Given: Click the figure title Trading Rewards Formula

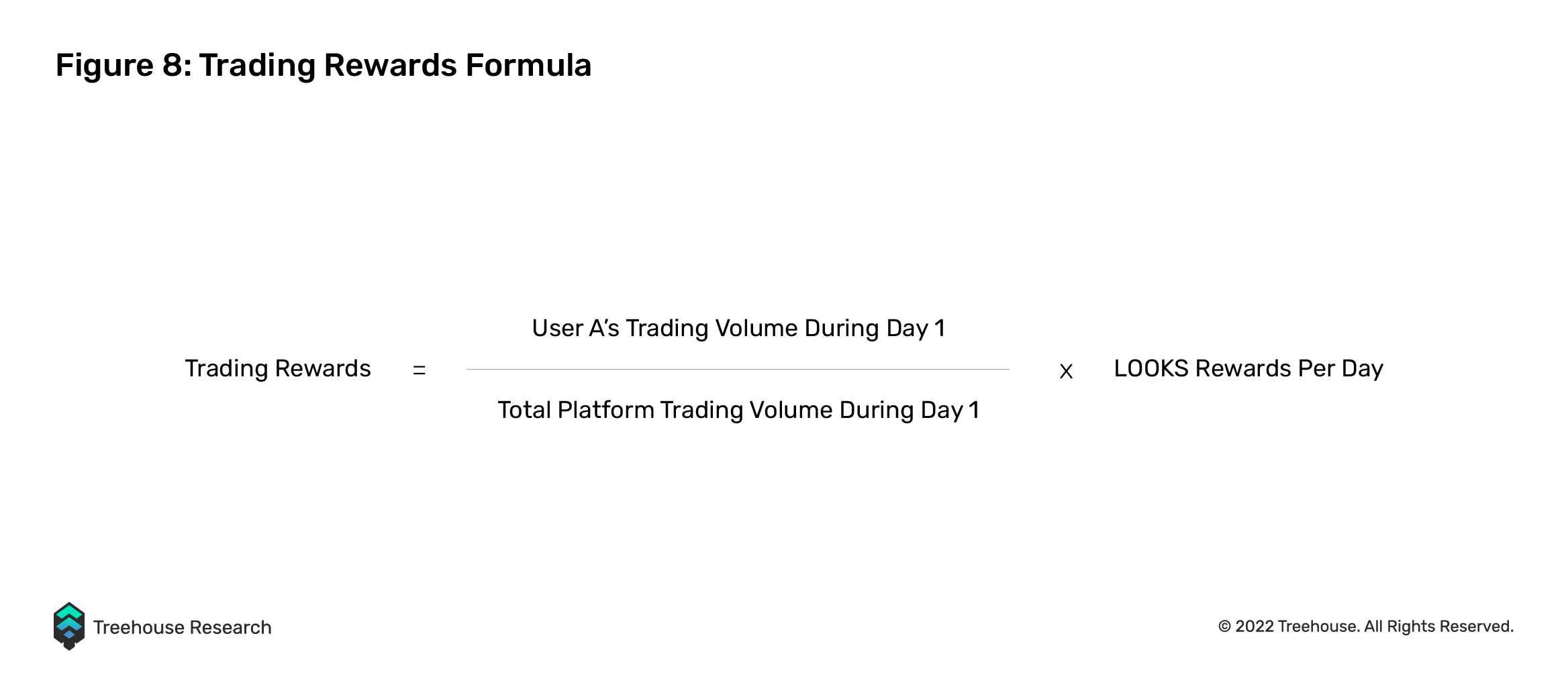Looking at the screenshot, I should point(395,66).
